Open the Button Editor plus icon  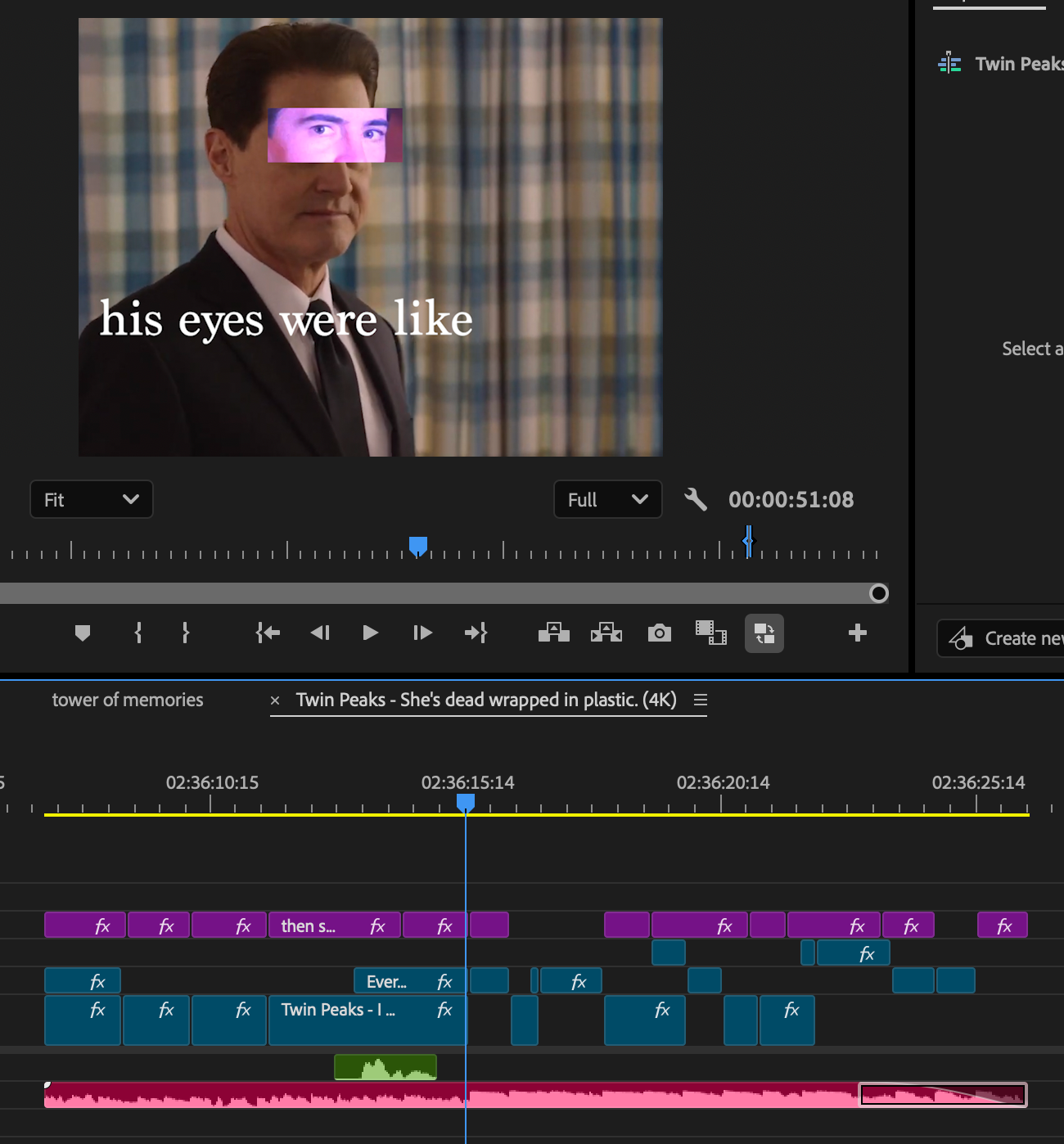coord(858,633)
